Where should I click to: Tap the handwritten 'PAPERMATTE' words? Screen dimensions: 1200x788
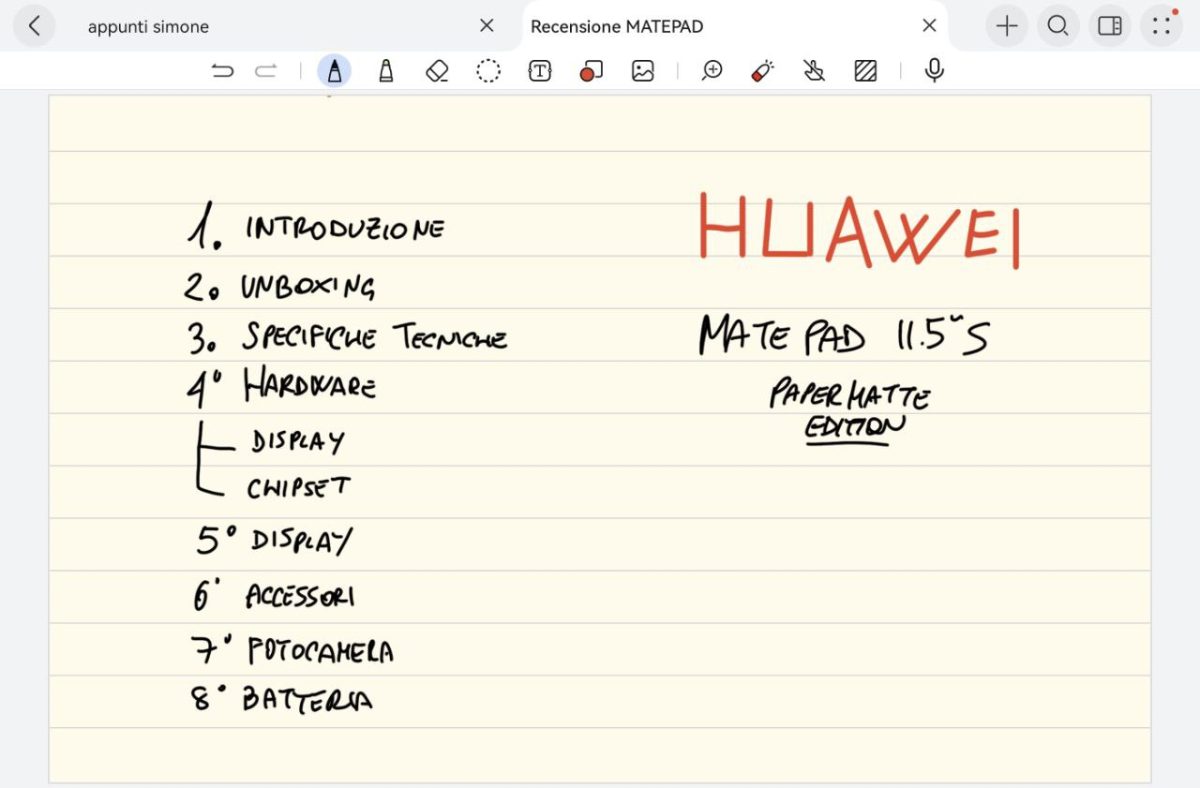[x=849, y=394]
